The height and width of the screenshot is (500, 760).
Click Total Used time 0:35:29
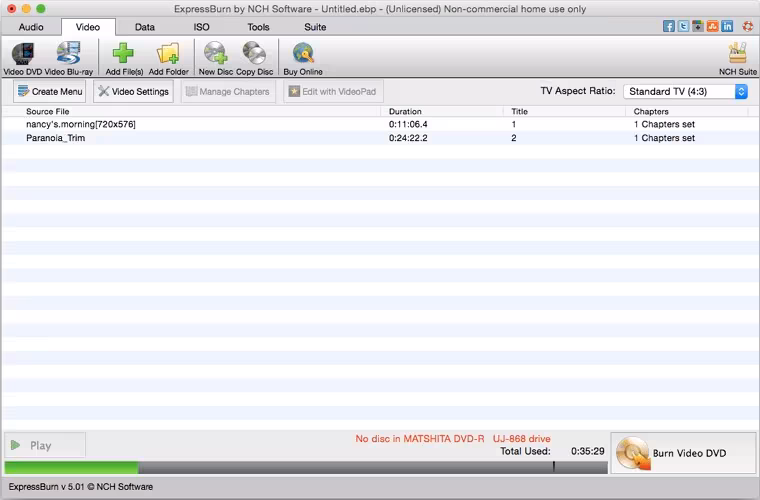tap(587, 452)
